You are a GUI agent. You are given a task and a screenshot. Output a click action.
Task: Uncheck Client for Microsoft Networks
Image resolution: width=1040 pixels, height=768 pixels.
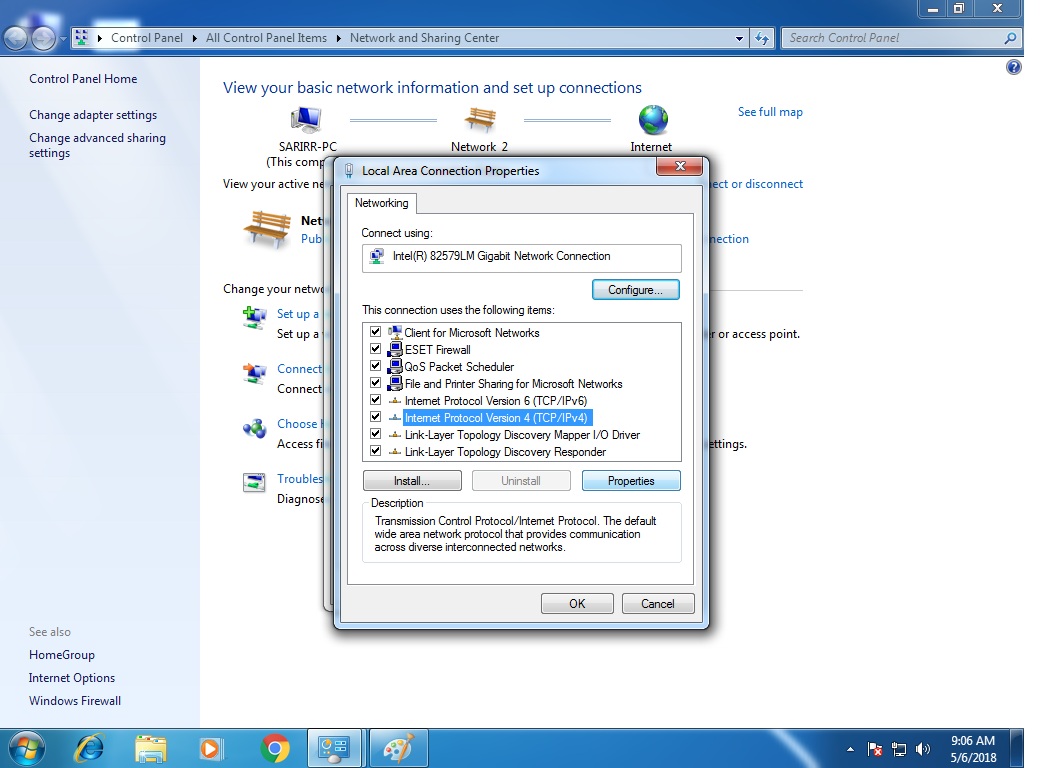(375, 332)
